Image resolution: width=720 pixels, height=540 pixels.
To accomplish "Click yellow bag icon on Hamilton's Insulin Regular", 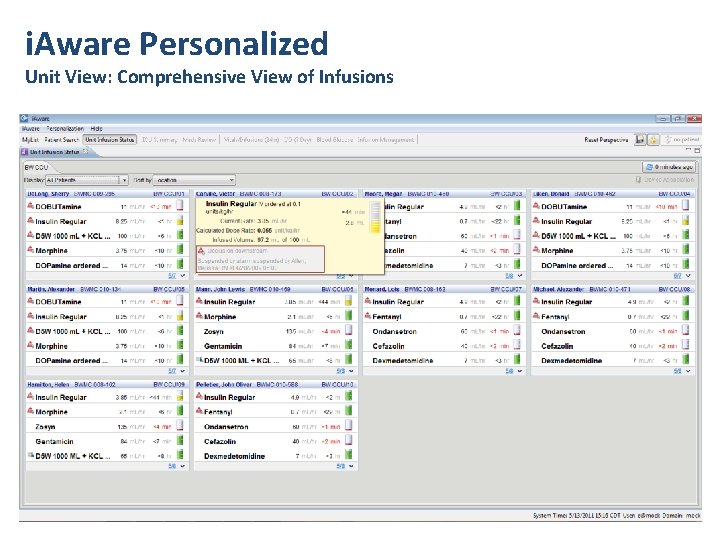I will point(180,396).
